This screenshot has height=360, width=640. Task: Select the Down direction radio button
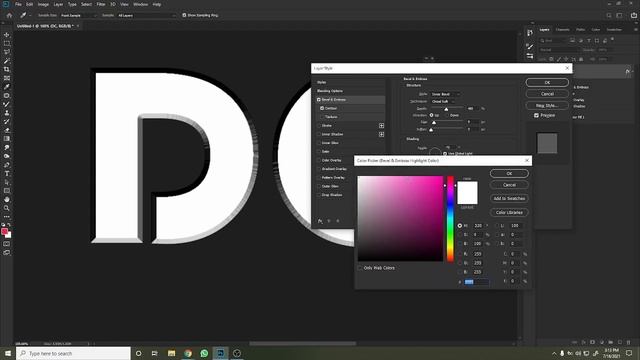pos(447,115)
